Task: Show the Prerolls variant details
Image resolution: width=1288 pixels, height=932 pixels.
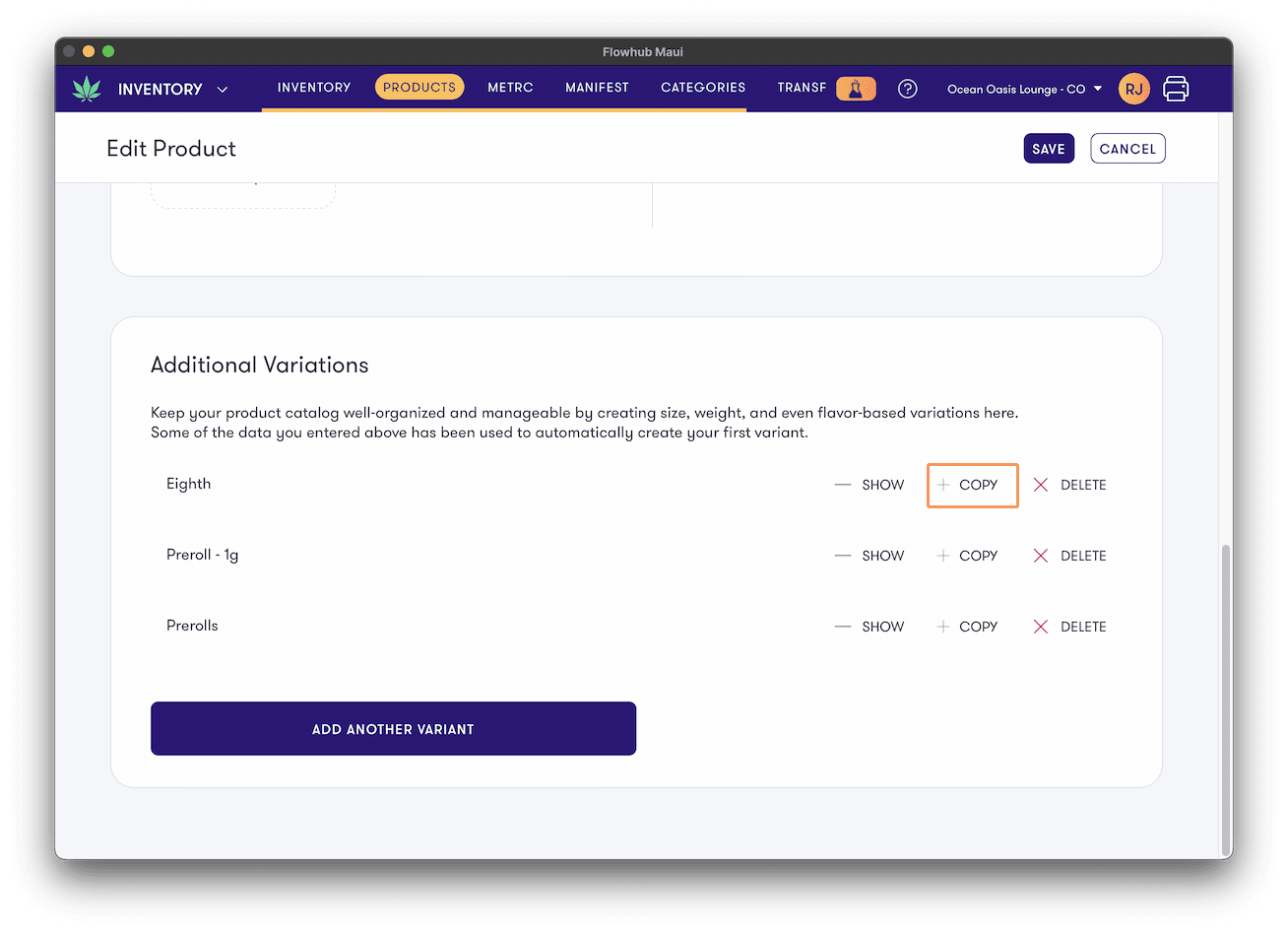Action: [x=869, y=627]
